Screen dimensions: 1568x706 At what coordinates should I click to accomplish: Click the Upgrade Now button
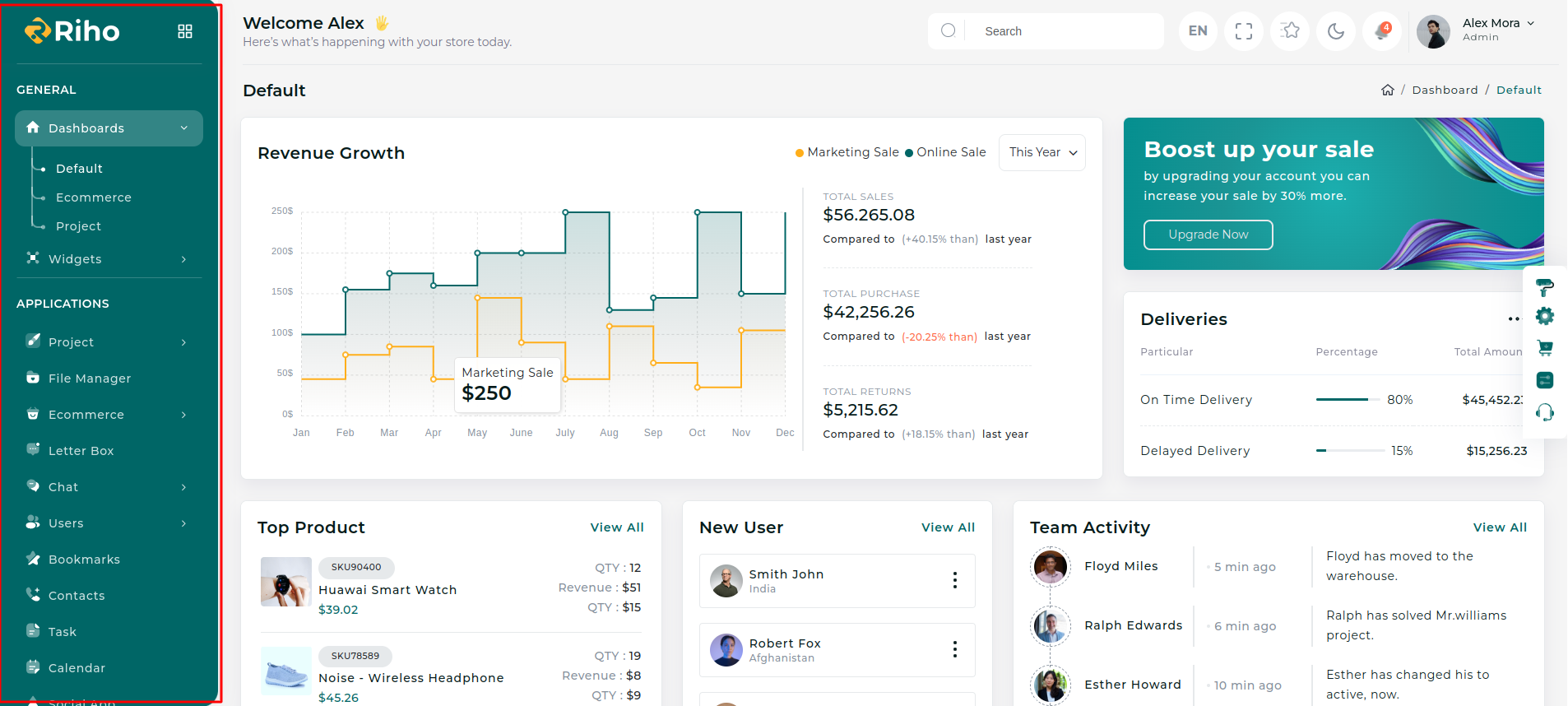click(x=1208, y=235)
